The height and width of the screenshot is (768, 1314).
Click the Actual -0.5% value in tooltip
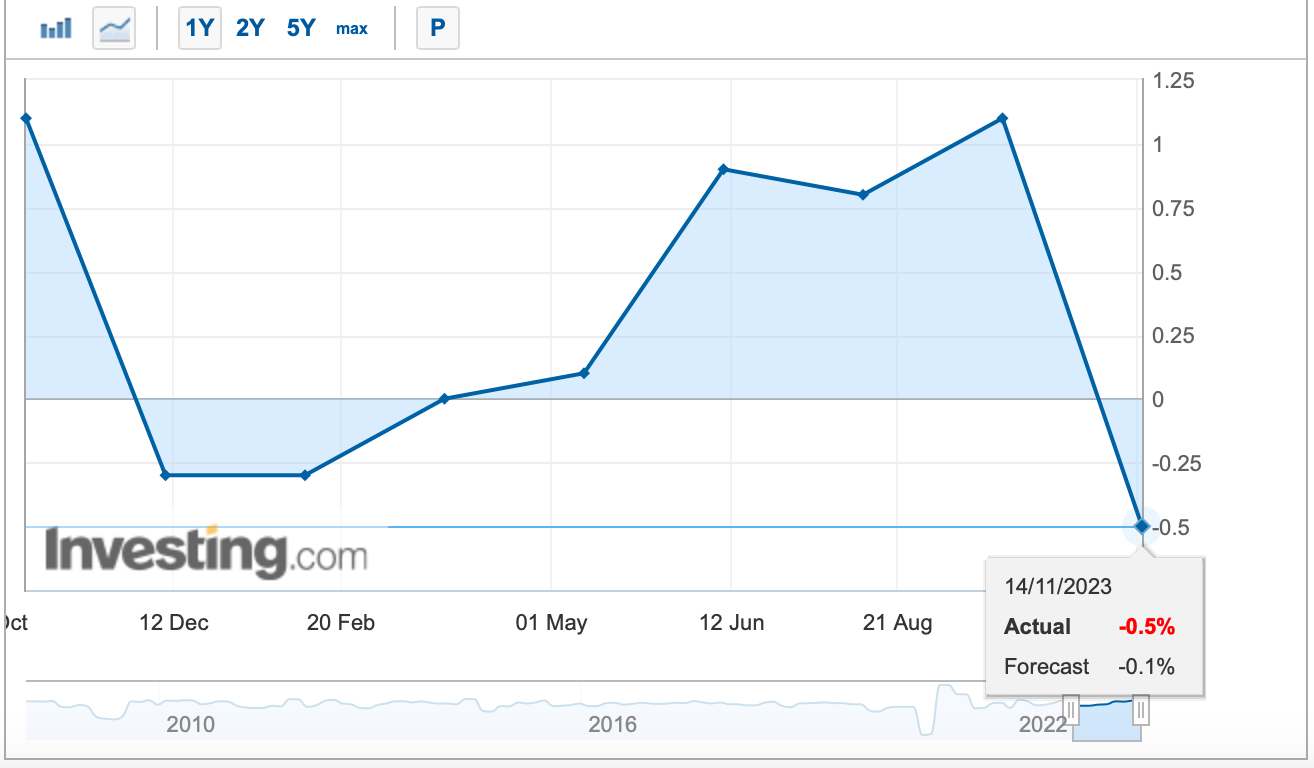tap(1146, 627)
